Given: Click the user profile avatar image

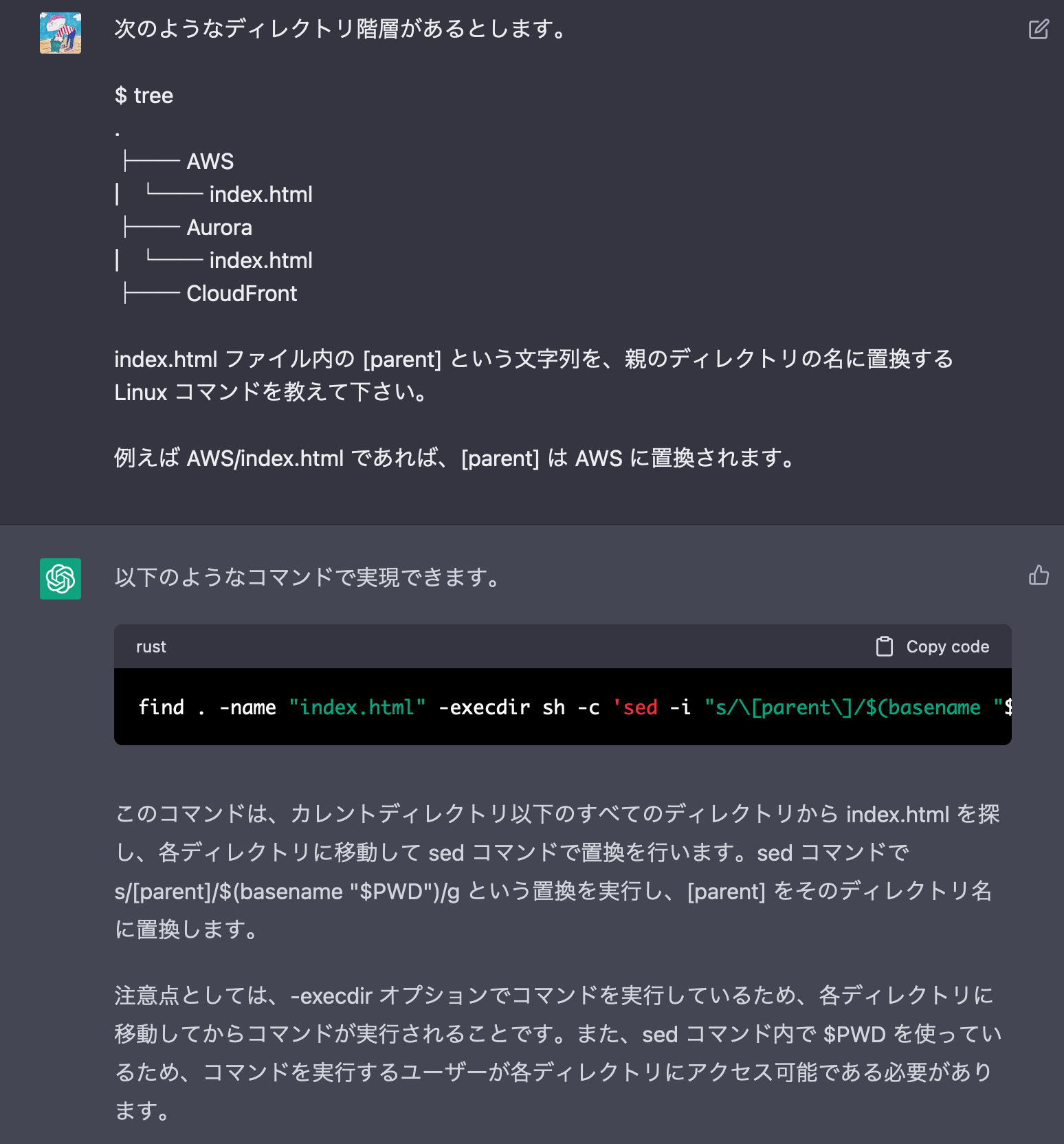Looking at the screenshot, I should [60, 33].
